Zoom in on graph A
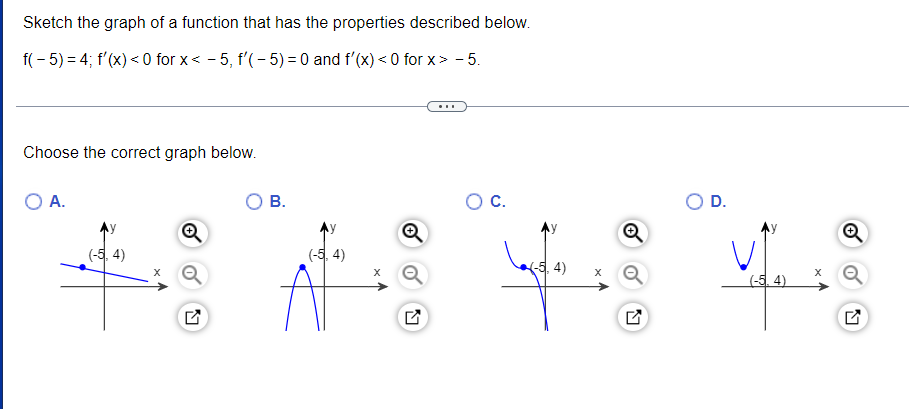 (x=192, y=233)
